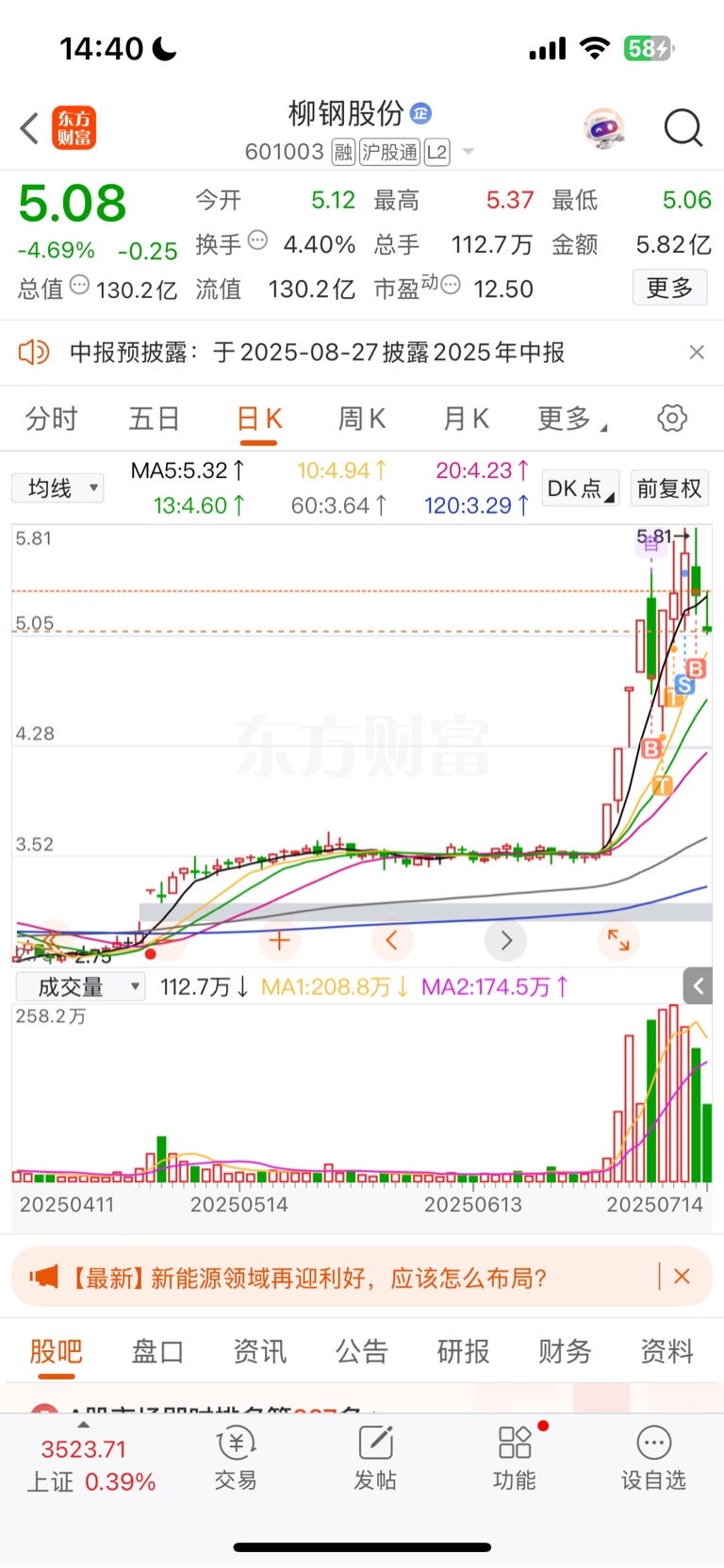Expand the 更多 chart periods dropdown
This screenshot has height=1568, width=724.
click(x=571, y=419)
